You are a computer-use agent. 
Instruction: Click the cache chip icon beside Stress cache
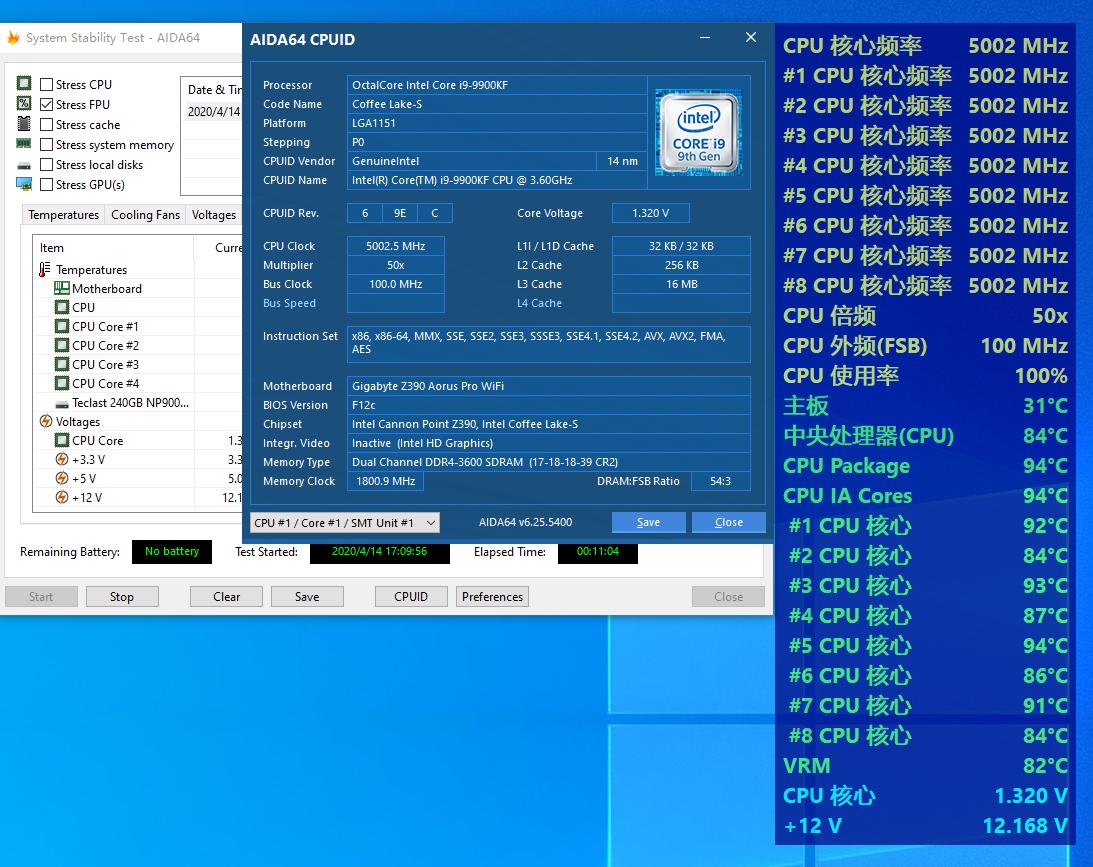click(24, 124)
